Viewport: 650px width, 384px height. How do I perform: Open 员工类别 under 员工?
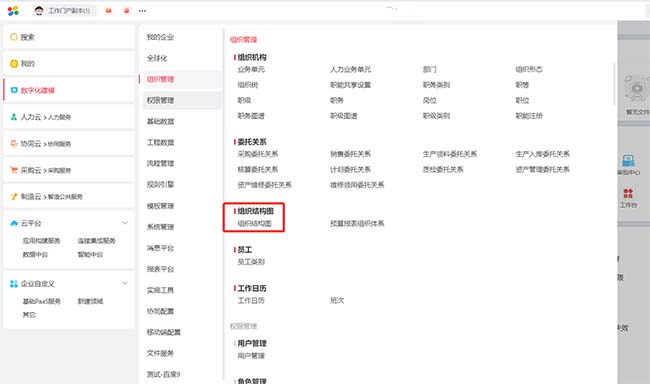pyautogui.click(x=251, y=262)
